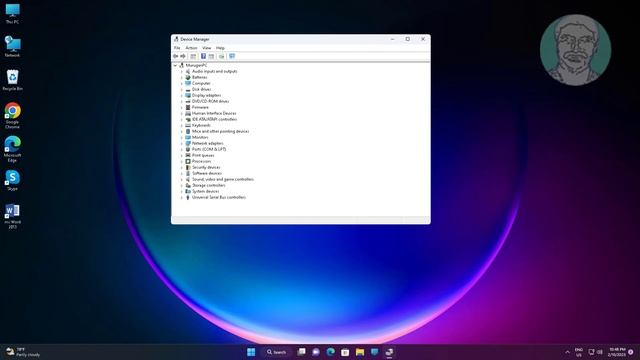
Task: Select the Software devices icon
Action: click(x=188, y=173)
